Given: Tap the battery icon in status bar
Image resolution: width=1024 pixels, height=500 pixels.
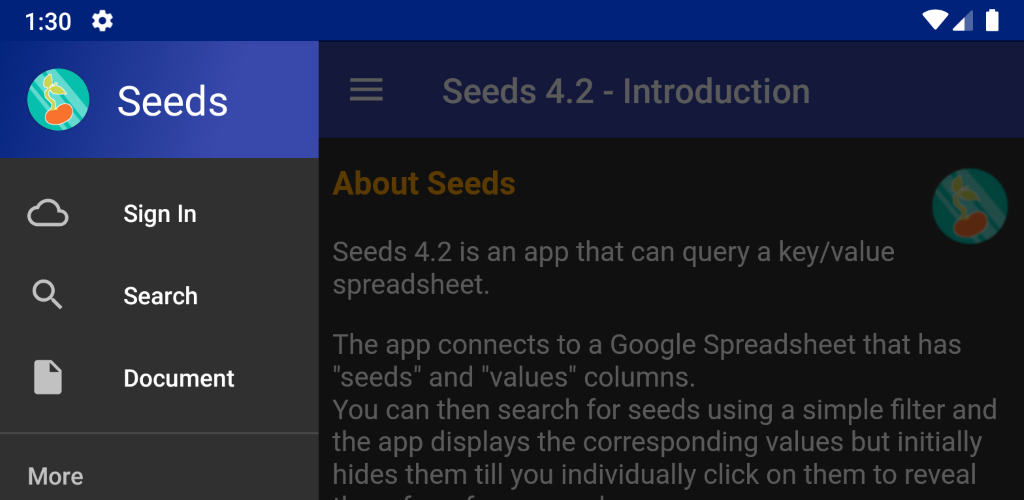Looking at the screenshot, I should pyautogui.click(x=992, y=20).
